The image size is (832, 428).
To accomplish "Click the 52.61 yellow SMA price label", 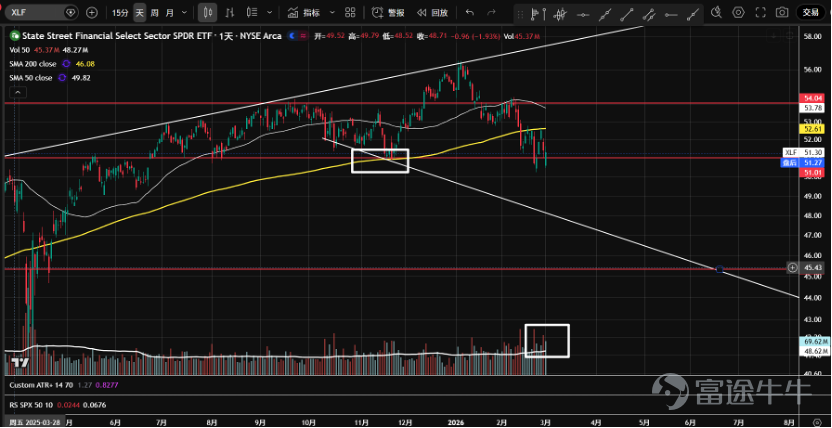I will (x=811, y=128).
